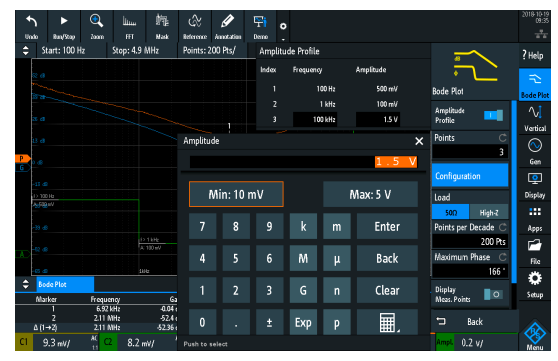Select the Mask tool icon
558x361 pixels.
tap(162, 21)
